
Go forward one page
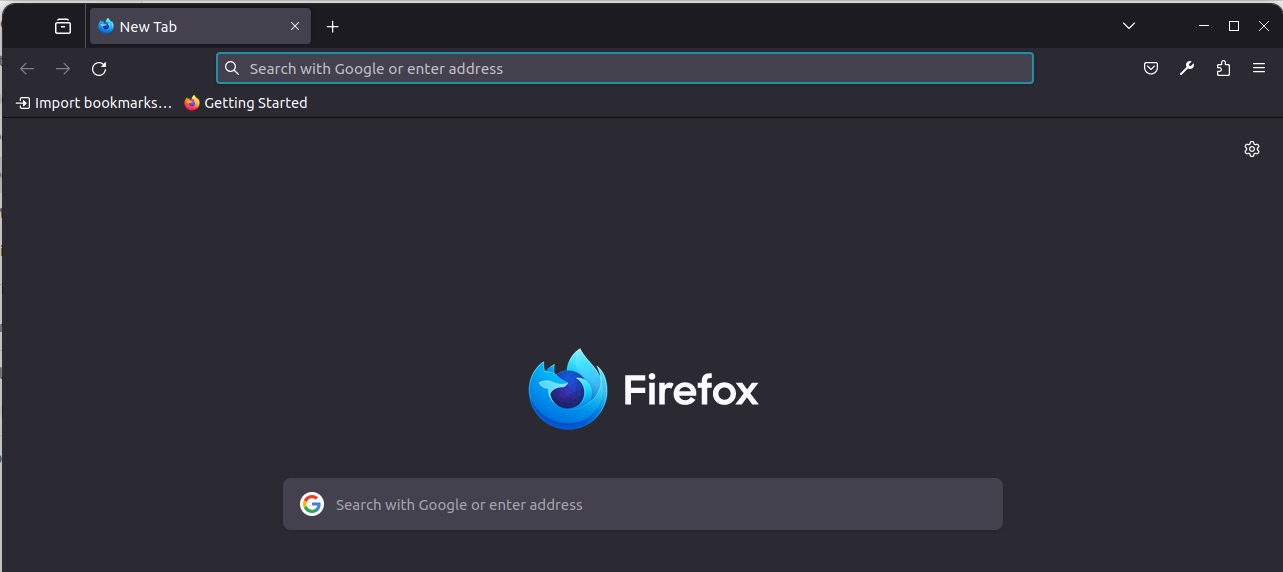pyautogui.click(x=63, y=68)
